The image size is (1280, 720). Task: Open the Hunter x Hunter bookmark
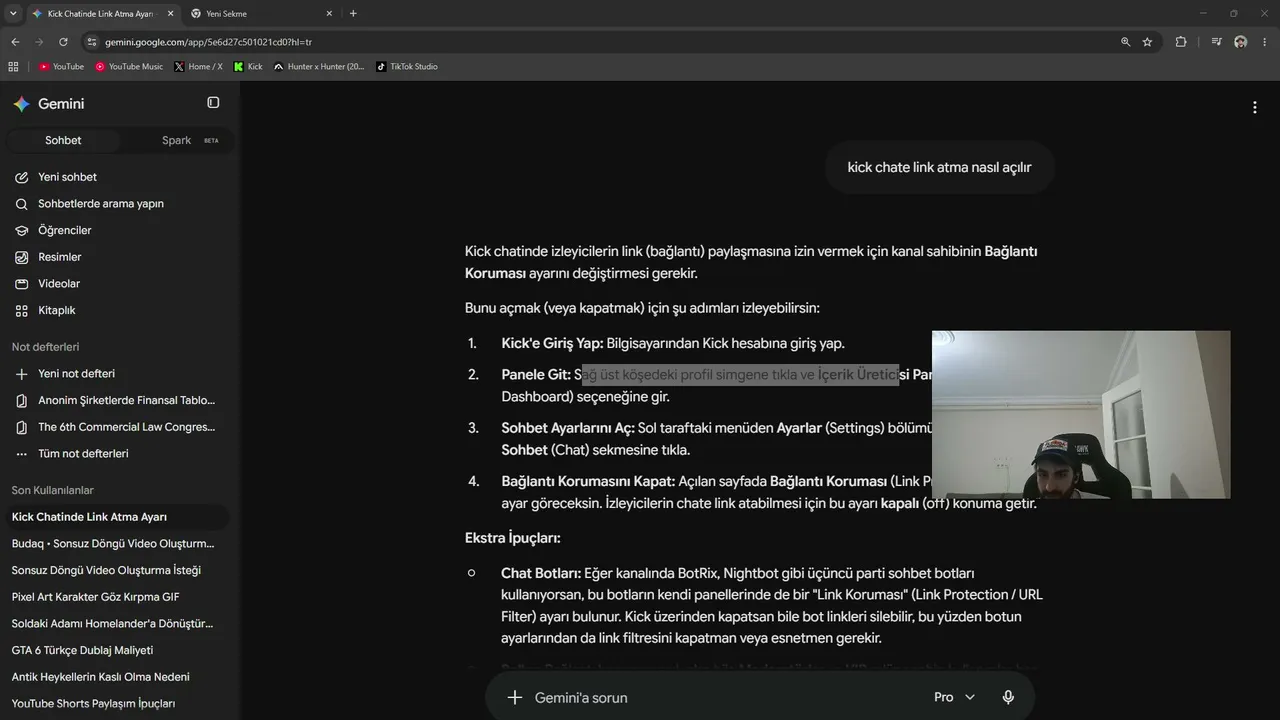click(319, 67)
